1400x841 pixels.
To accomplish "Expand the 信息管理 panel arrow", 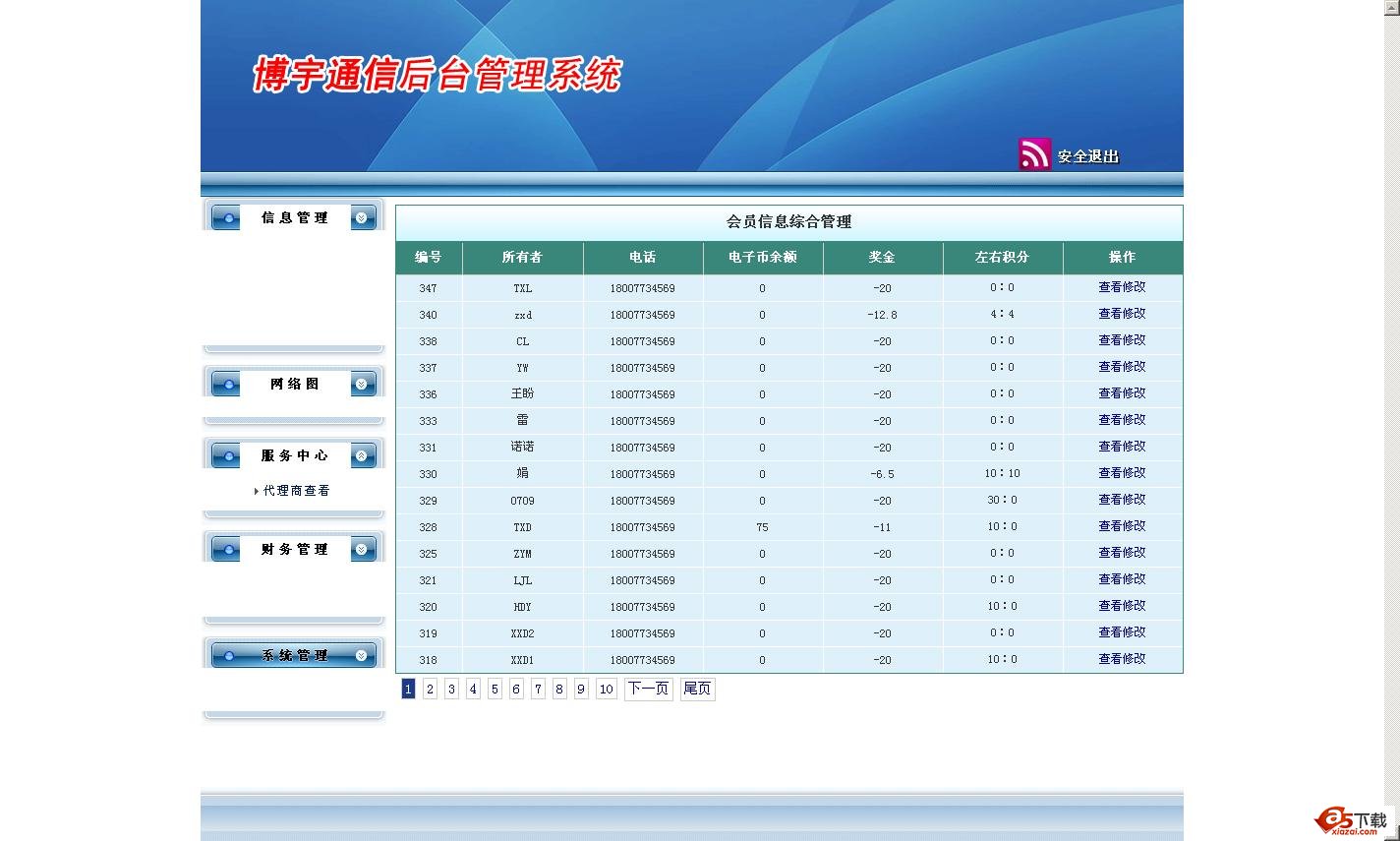I will (363, 218).
